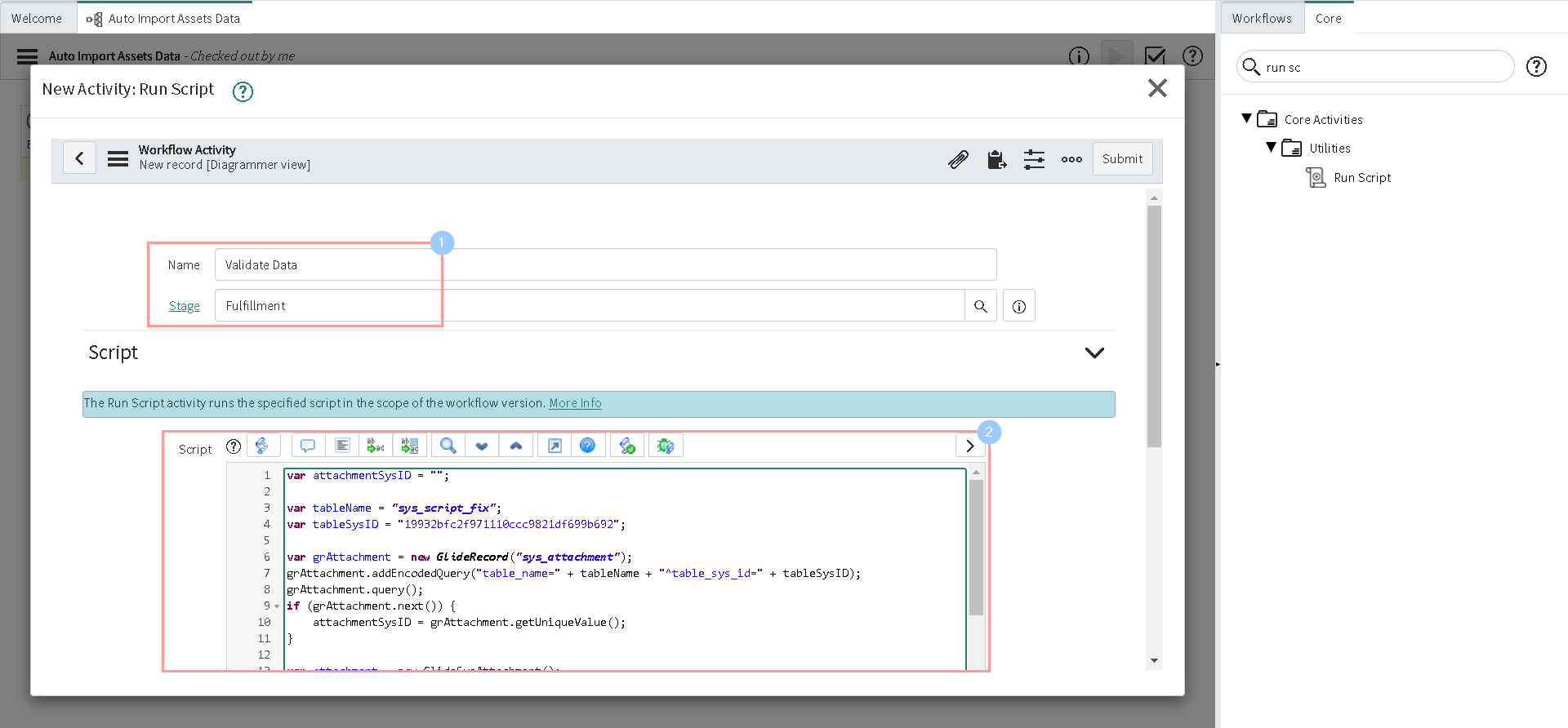Find previous occurrence up arrow
1568x728 pixels.
(x=516, y=446)
